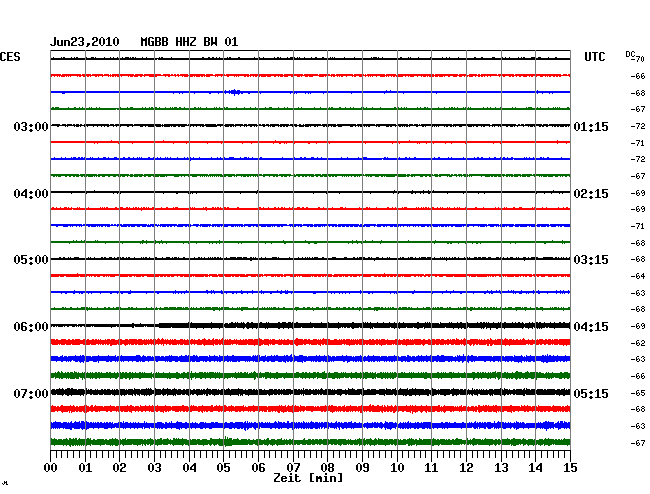Click the black trace on the 07:00 row
Image resolution: width=650 pixels, height=494 pixels.
(310, 392)
